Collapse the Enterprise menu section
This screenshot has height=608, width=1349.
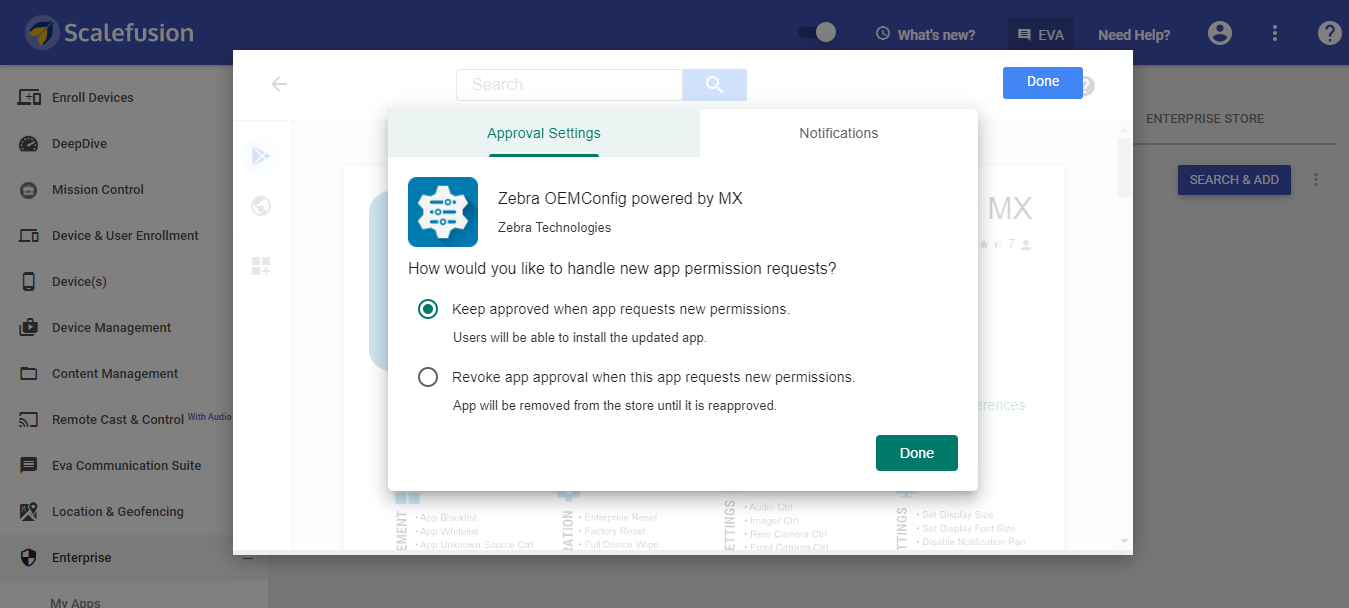click(x=248, y=558)
